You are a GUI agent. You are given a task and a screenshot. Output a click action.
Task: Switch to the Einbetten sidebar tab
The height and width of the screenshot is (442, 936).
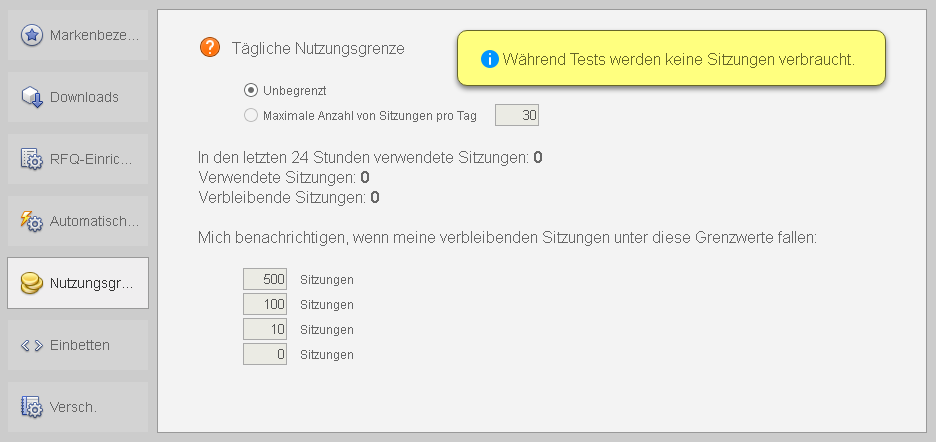click(80, 345)
